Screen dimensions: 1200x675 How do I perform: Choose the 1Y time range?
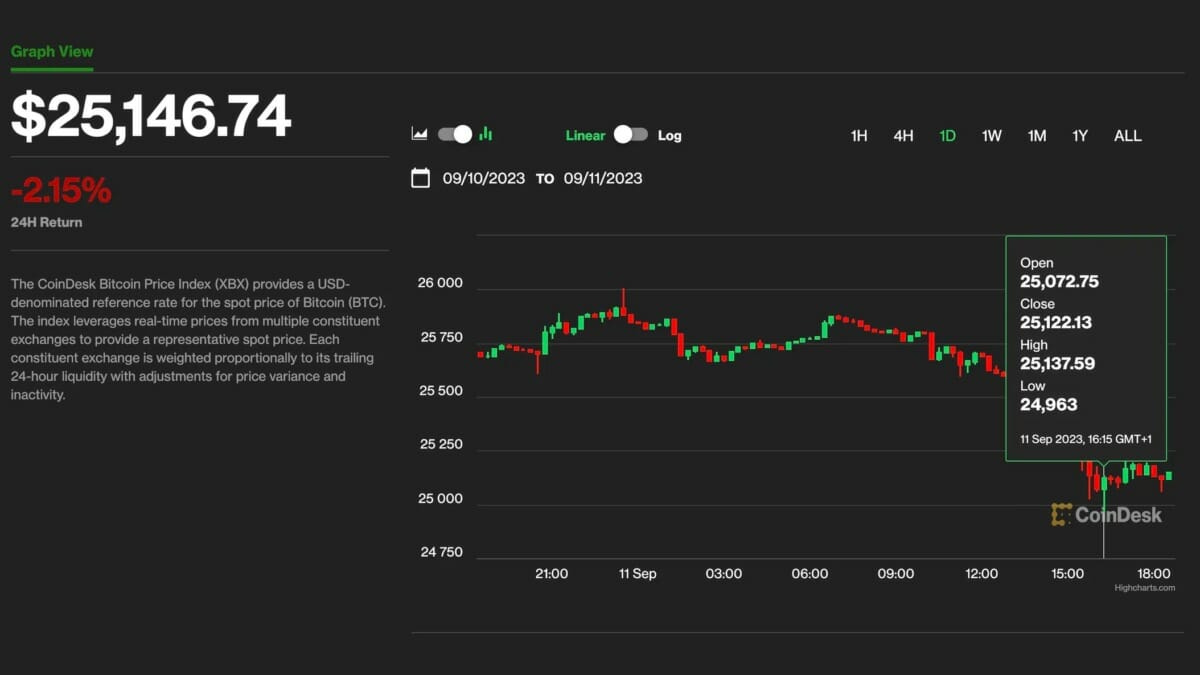[1080, 136]
